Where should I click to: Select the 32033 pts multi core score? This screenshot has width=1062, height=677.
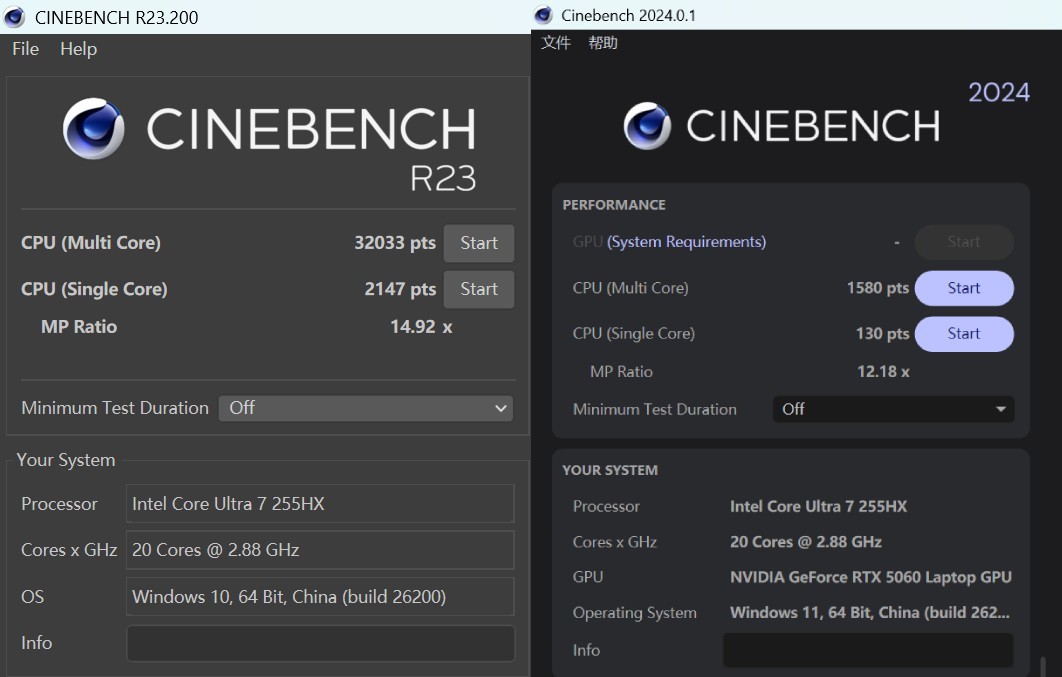tap(395, 243)
